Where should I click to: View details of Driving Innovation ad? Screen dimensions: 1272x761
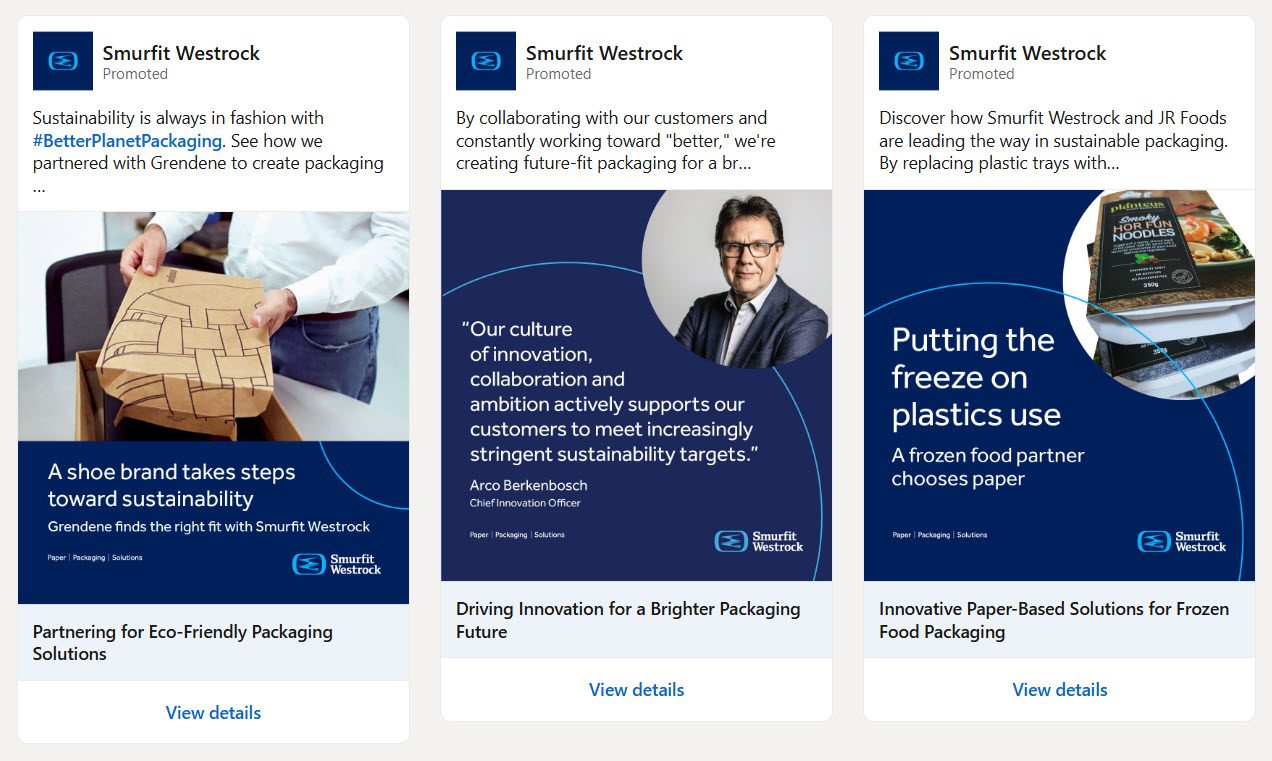click(x=636, y=690)
